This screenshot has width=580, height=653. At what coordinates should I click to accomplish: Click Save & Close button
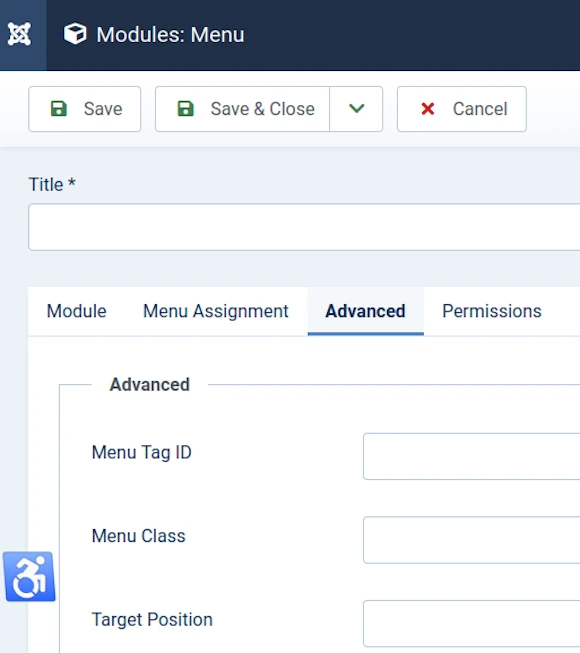pos(242,109)
